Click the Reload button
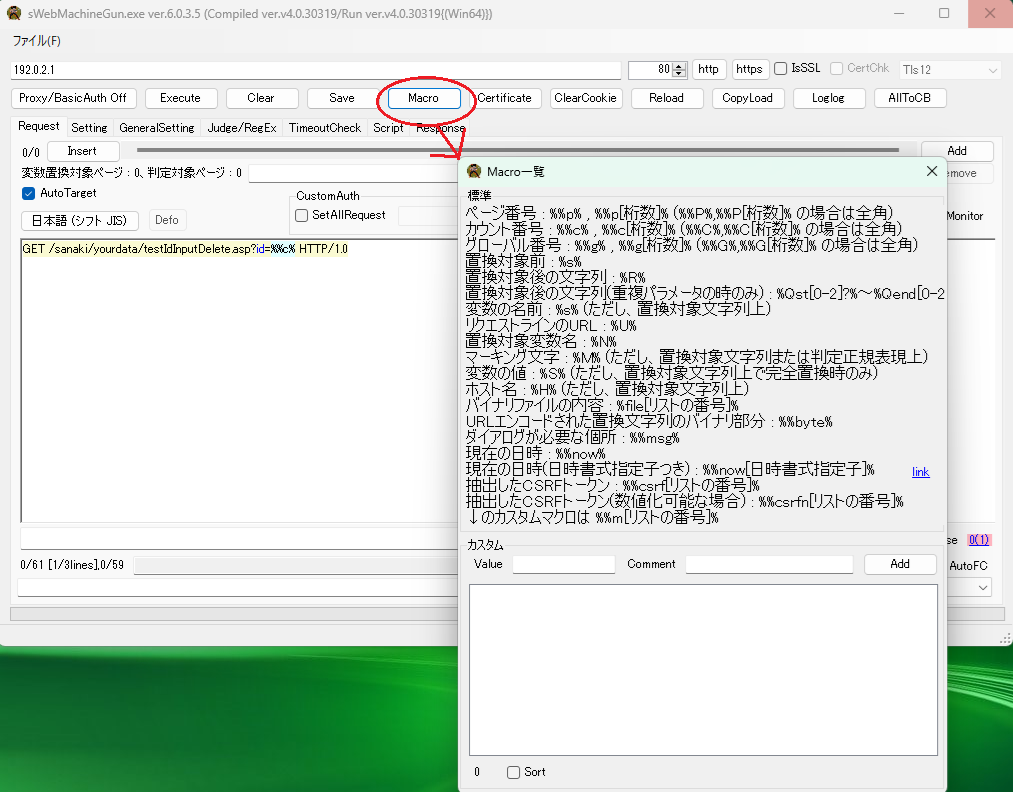 667,98
